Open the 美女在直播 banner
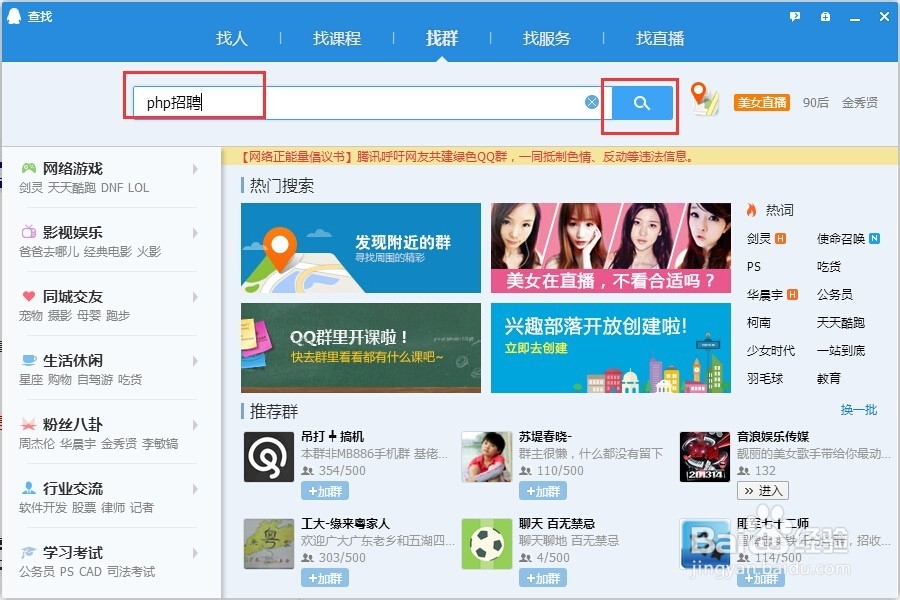Screen dimensions: 900x600 click(x=611, y=248)
